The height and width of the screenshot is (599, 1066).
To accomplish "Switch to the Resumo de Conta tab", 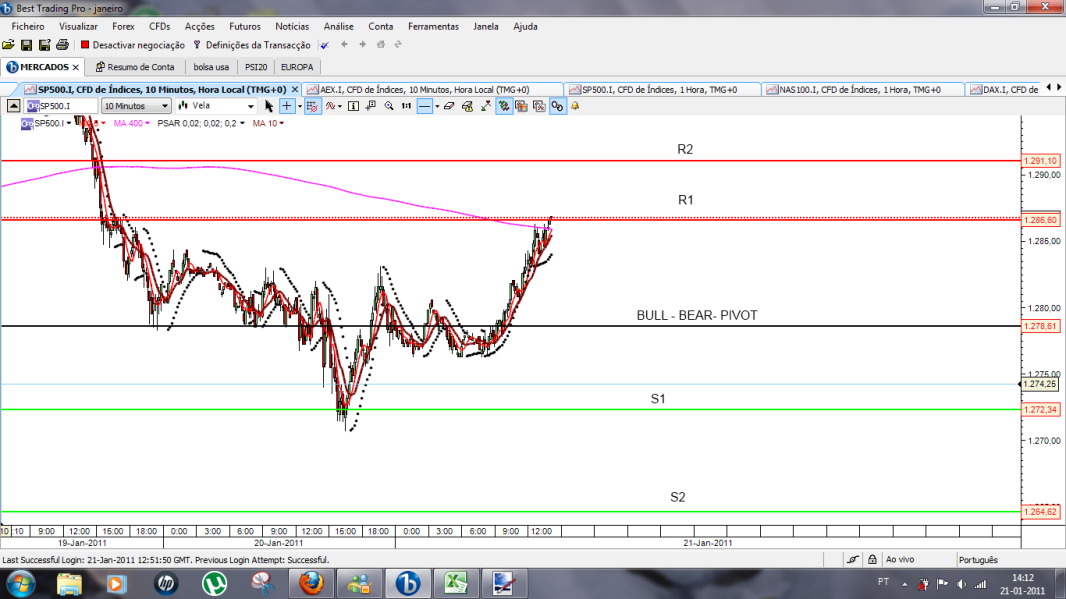I will click(135, 67).
